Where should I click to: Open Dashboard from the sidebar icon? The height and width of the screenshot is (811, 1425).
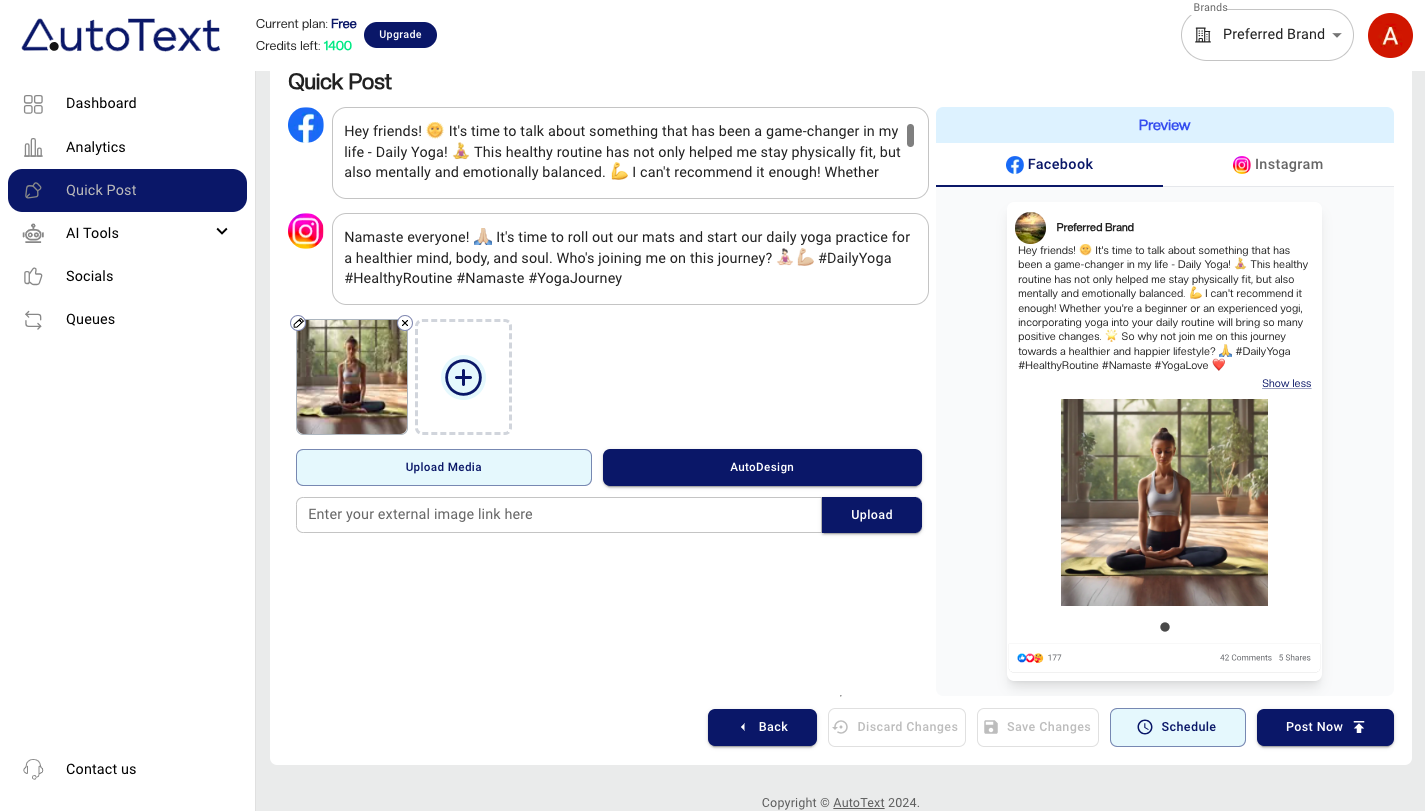coord(33,104)
